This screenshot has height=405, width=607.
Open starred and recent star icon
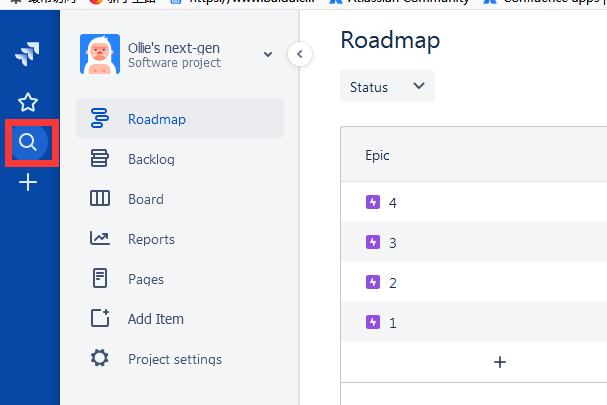coord(28,102)
